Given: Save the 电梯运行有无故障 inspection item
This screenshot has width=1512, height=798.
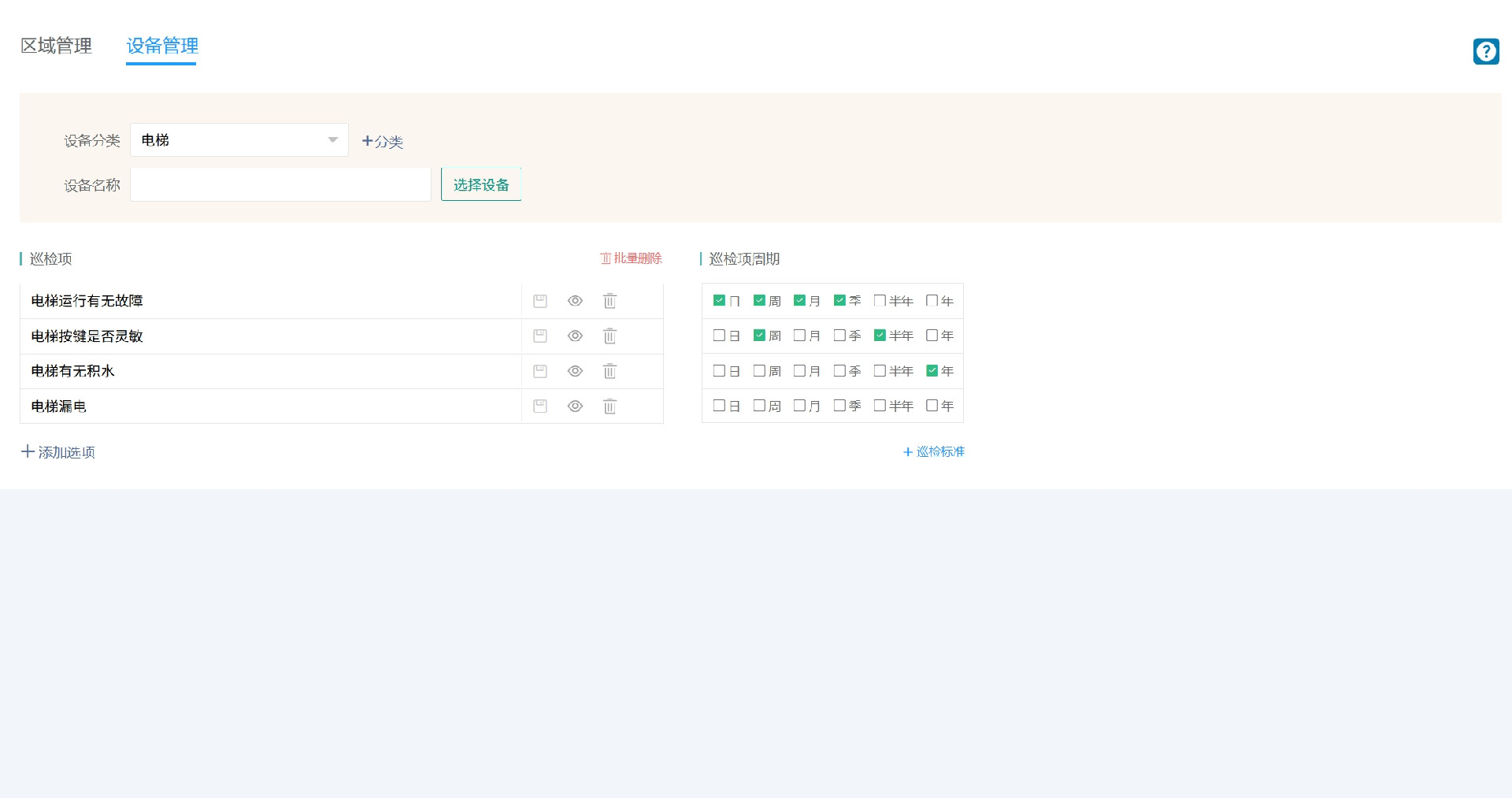Looking at the screenshot, I should (540, 301).
